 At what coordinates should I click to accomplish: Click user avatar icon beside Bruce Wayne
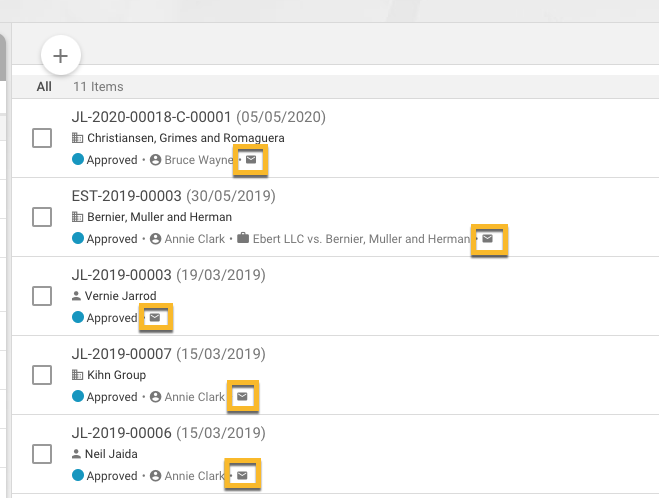(156, 160)
